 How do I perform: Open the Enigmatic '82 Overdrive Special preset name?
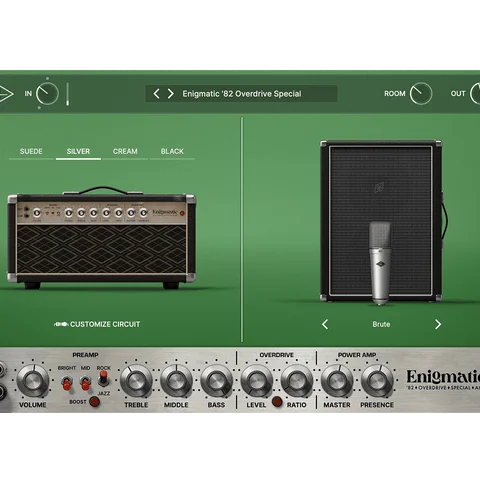[x=242, y=94]
